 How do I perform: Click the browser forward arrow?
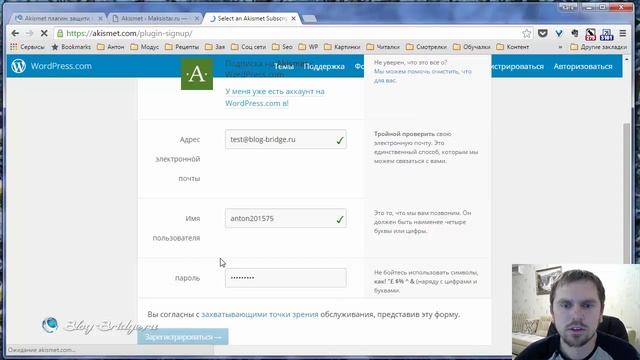29,33
